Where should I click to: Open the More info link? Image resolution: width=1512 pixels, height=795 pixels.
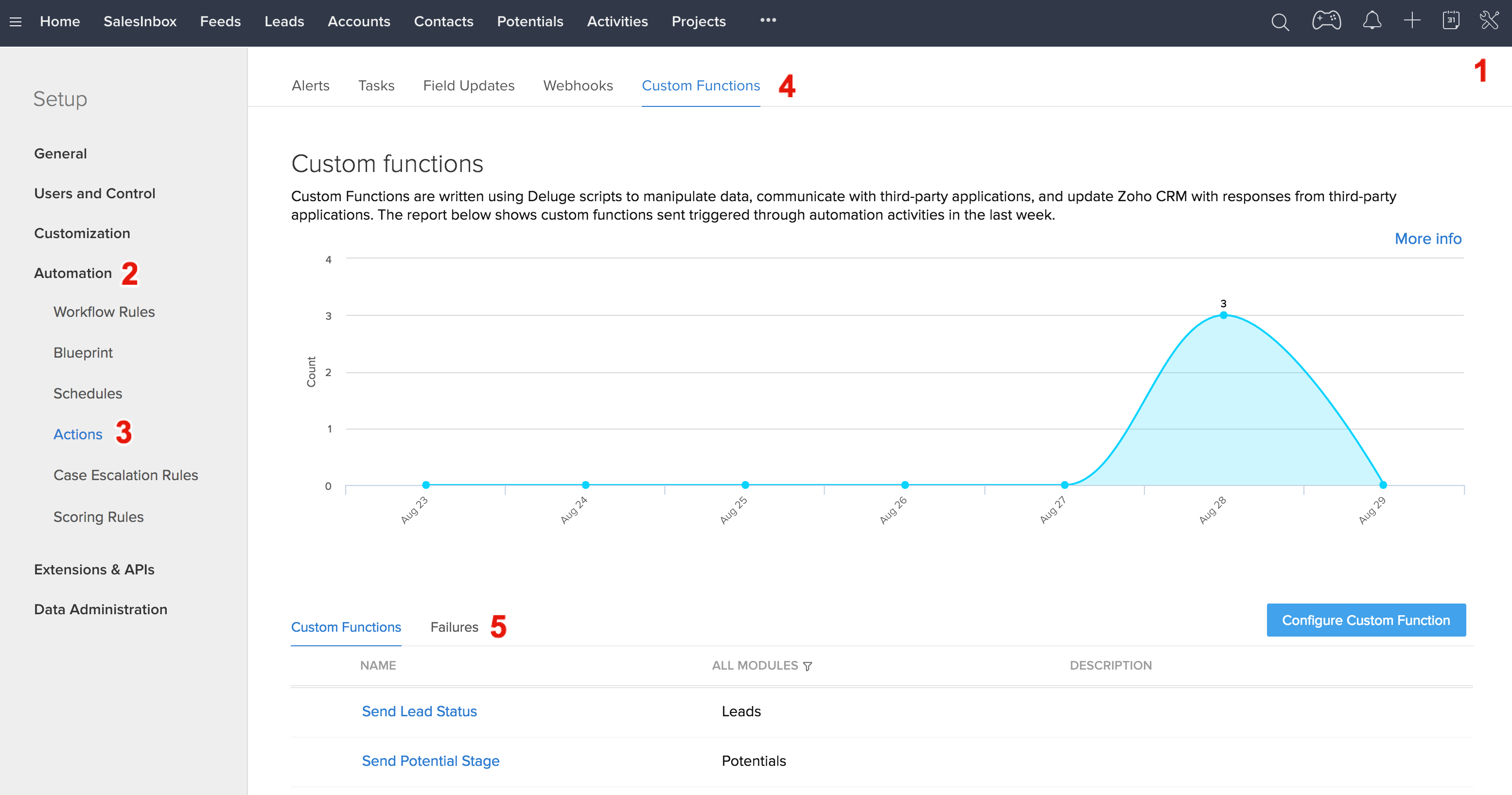pyautogui.click(x=1427, y=239)
